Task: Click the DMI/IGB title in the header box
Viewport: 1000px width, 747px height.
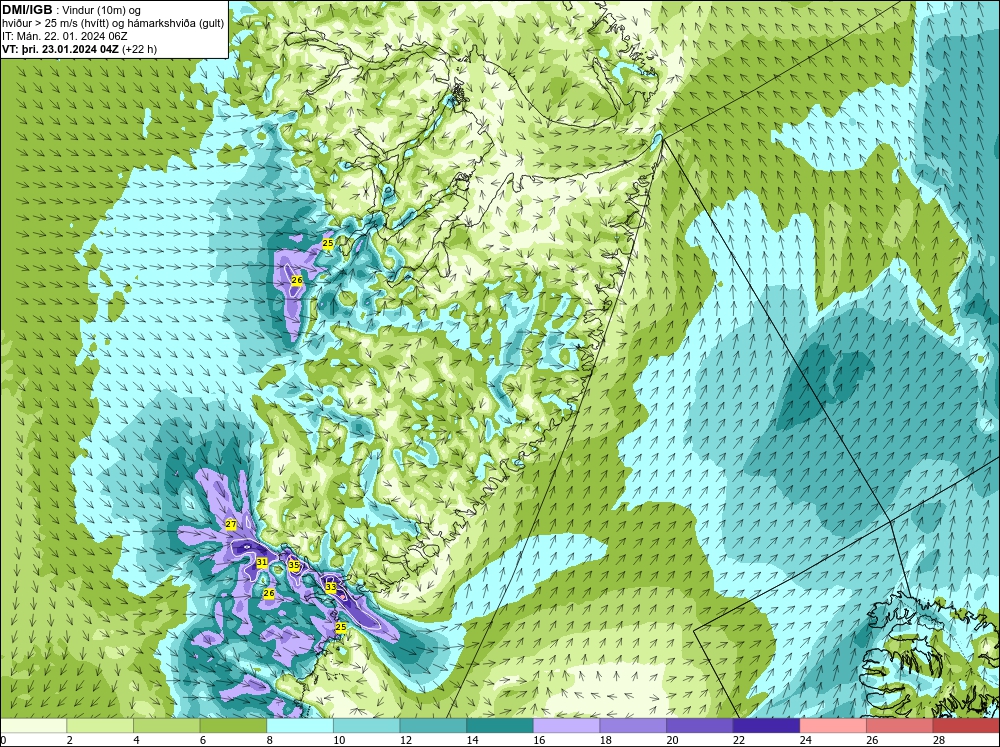Action: 27,10
